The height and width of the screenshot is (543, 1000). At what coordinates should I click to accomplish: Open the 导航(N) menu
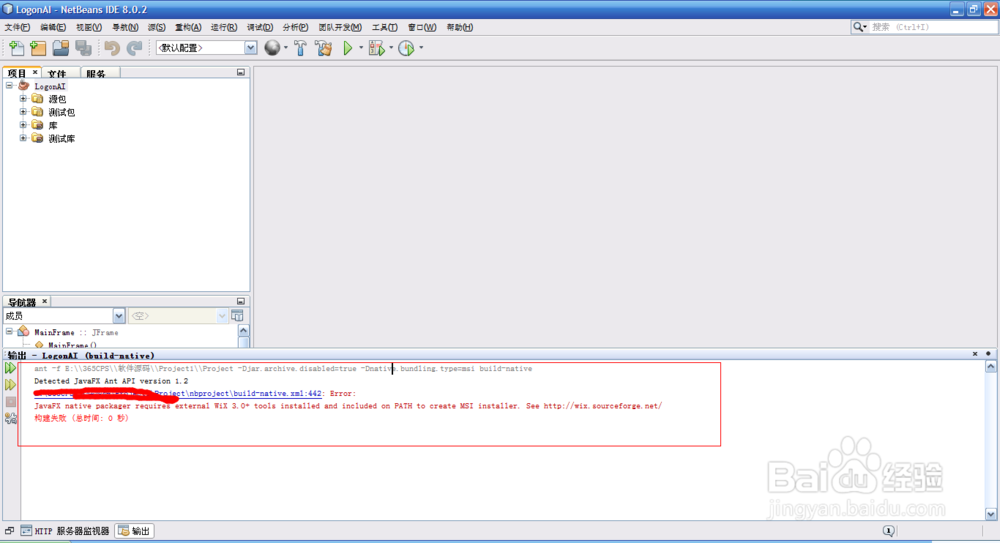coord(125,27)
